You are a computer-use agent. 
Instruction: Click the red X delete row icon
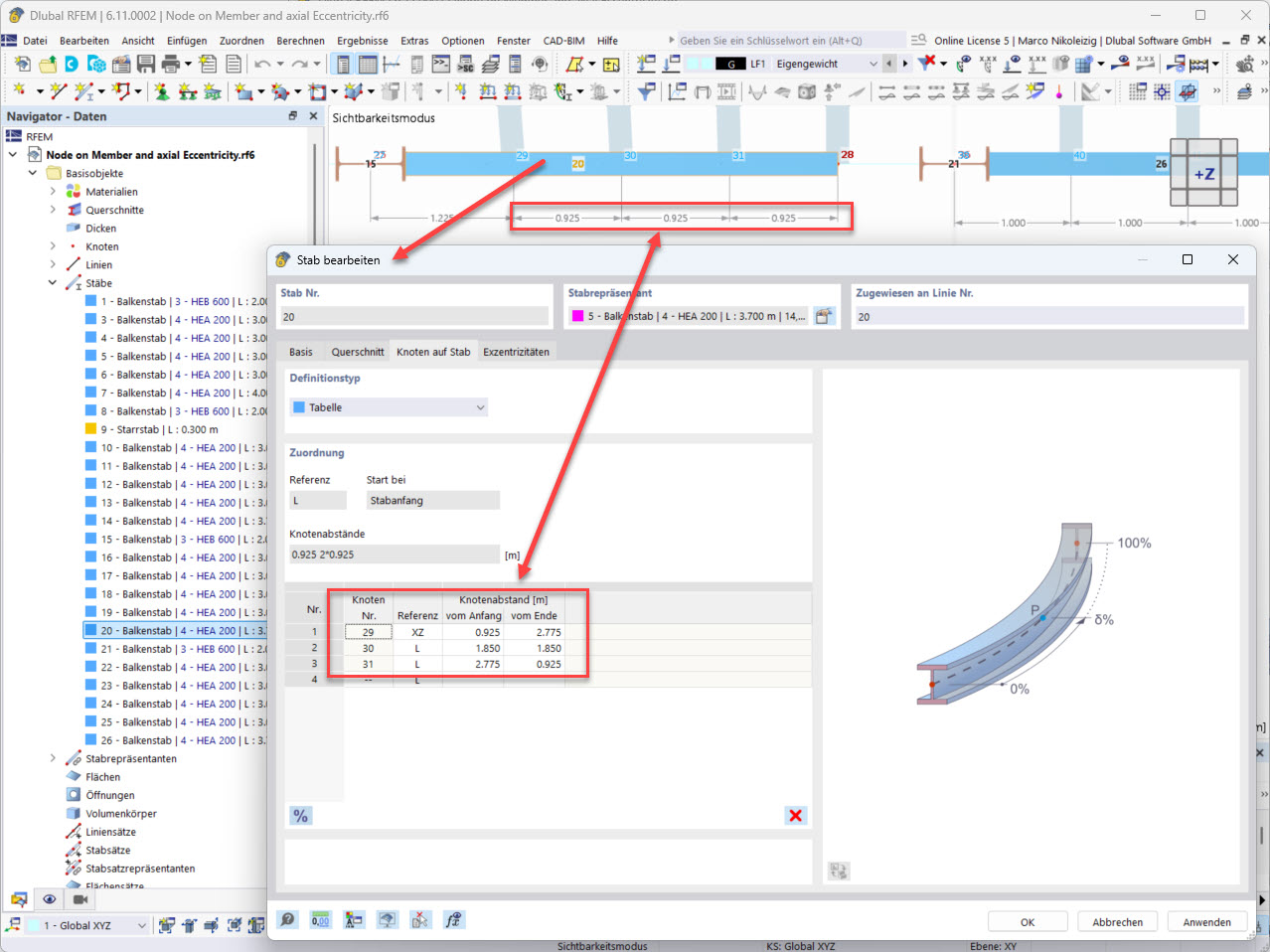[795, 816]
